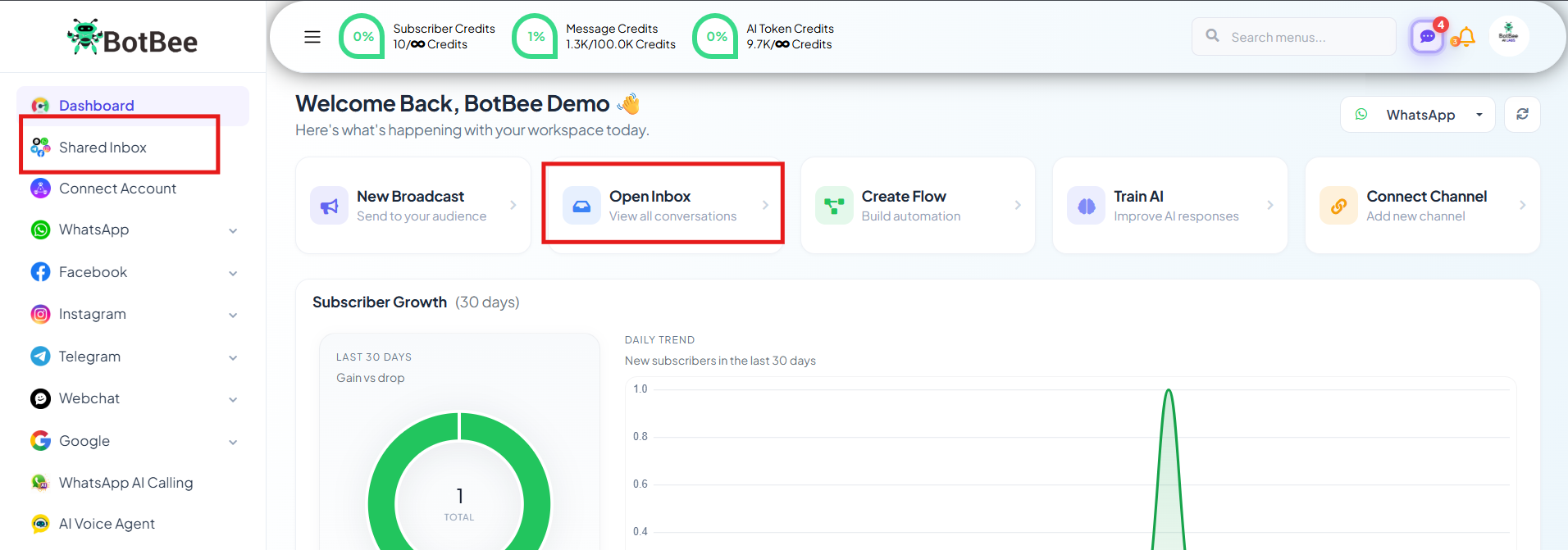Click the Create Flow card arrow
This screenshot has width=1568, height=550.
(1018, 205)
